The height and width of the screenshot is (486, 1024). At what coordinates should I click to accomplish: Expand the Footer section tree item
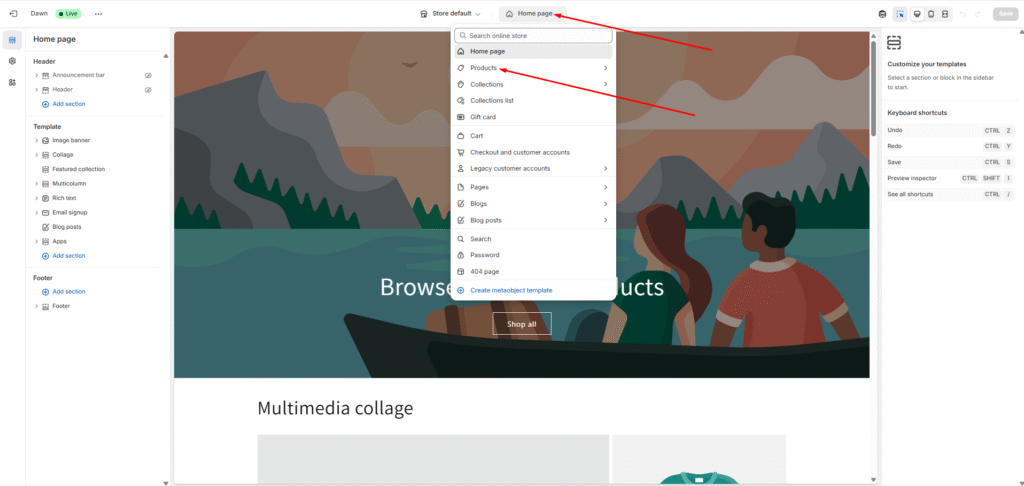click(37, 306)
